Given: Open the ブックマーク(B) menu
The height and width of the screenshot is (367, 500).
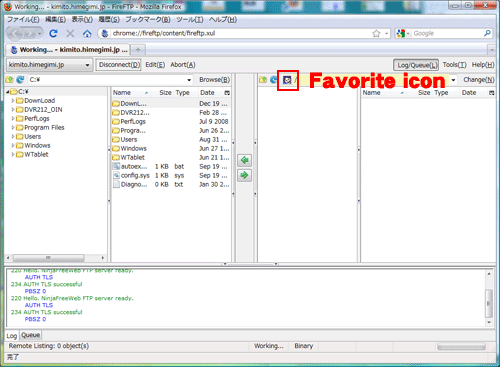Looking at the screenshot, I should (x=148, y=20).
